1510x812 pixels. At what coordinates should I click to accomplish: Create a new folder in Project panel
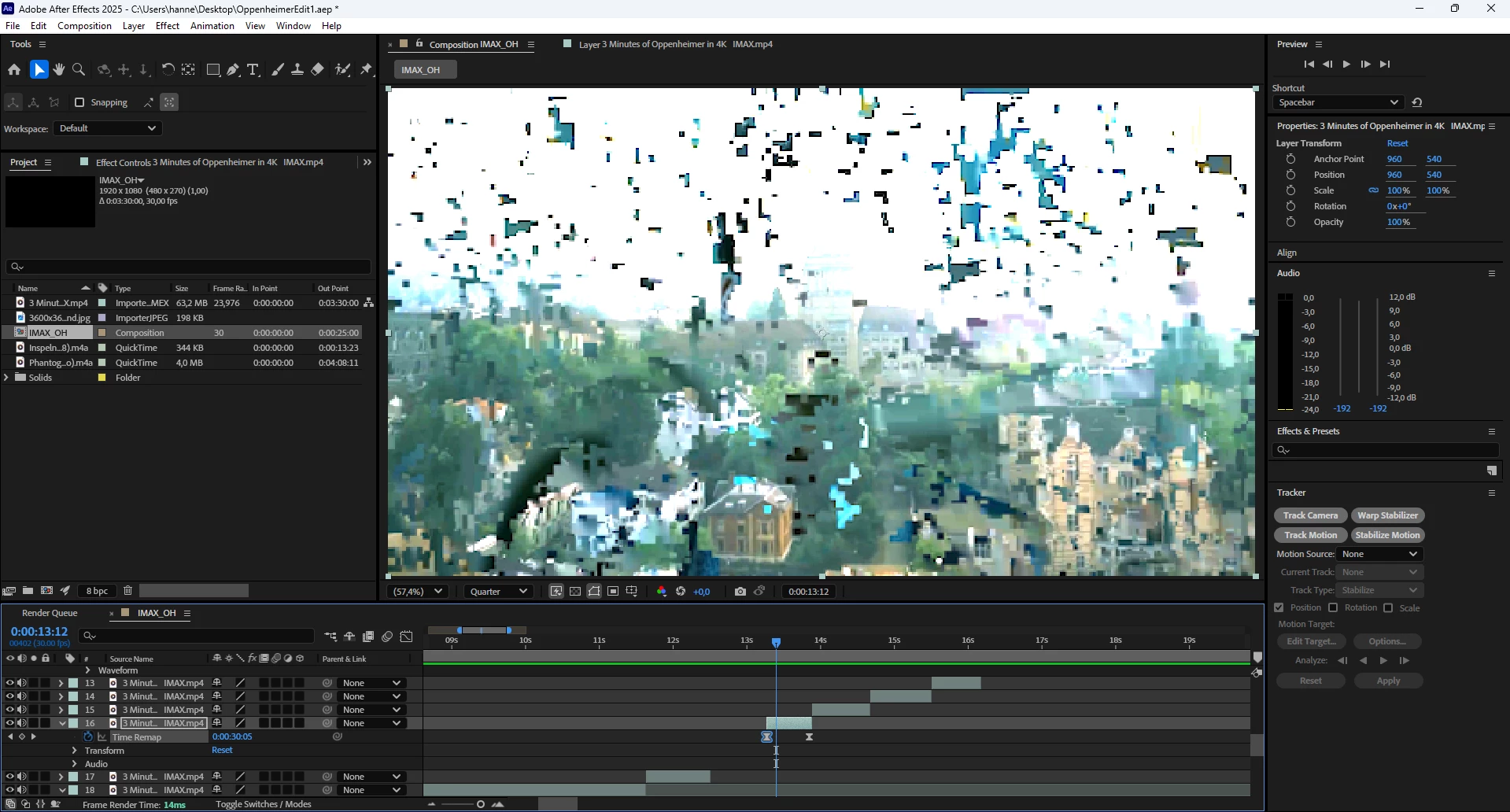[x=28, y=591]
